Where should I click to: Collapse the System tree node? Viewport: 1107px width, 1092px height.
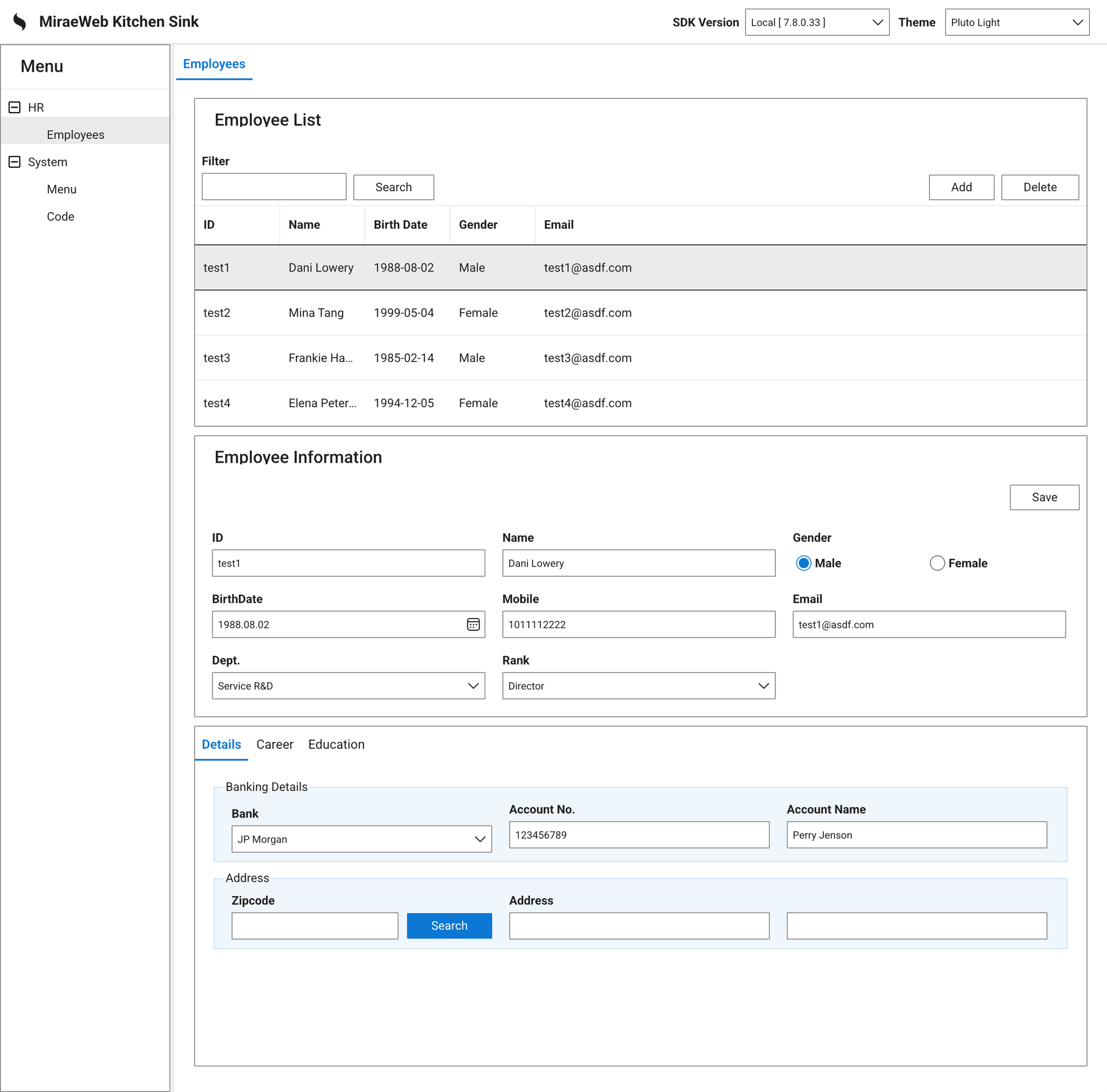tap(15, 162)
